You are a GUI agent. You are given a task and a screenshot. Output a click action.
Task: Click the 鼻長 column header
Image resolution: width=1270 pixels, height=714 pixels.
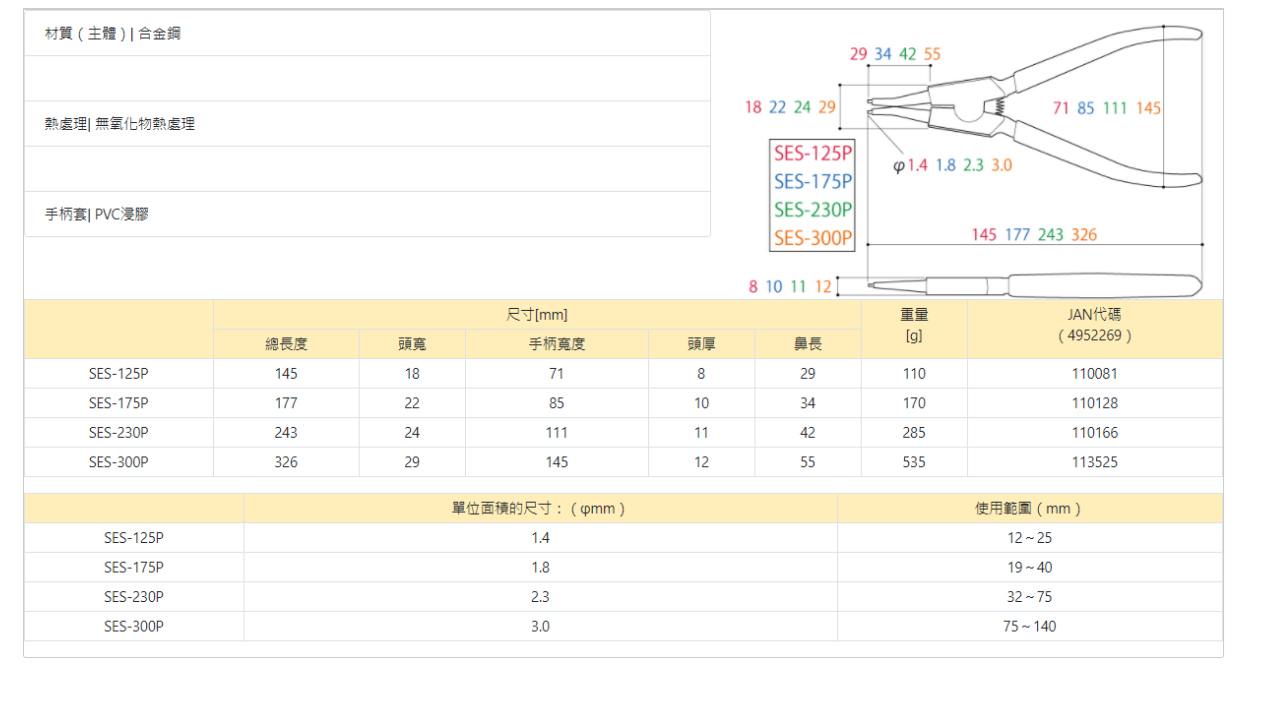[808, 344]
